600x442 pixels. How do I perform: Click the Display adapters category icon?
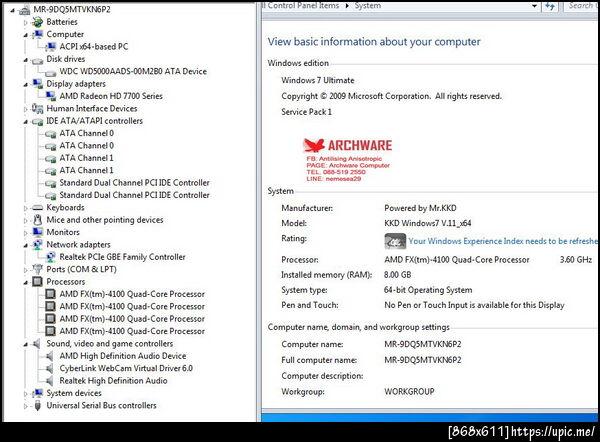pyautogui.click(x=38, y=84)
